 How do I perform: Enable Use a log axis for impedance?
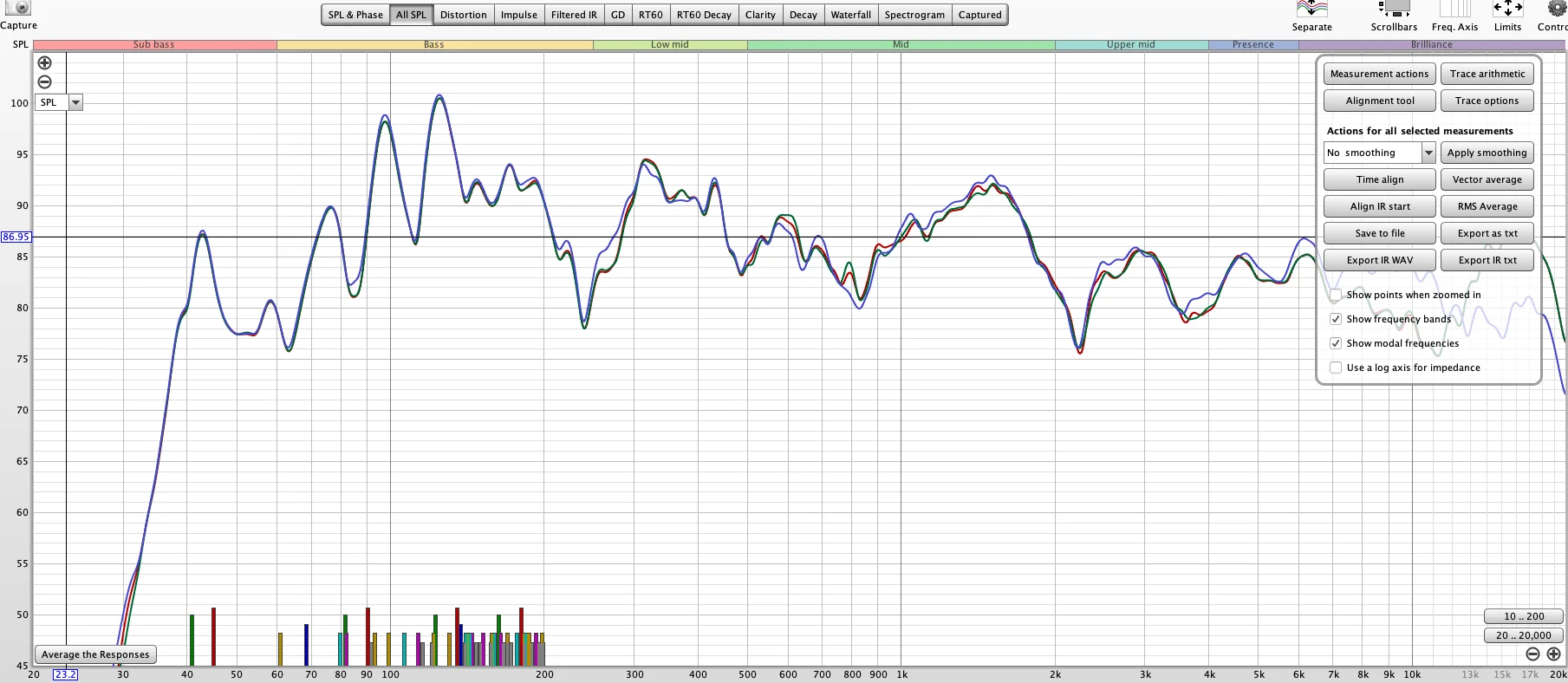click(1336, 368)
